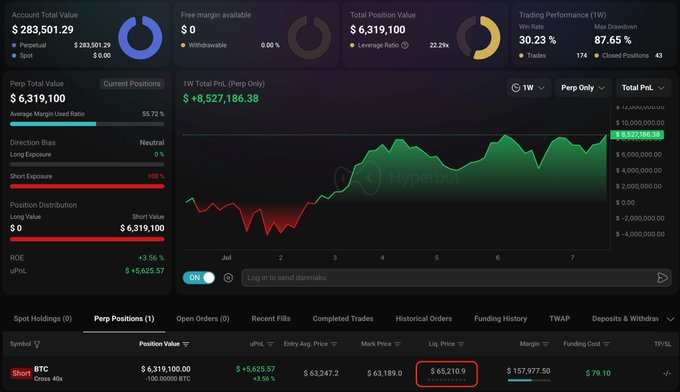
Task: Click the Leverage Ratio help question icon
Action: (405, 45)
